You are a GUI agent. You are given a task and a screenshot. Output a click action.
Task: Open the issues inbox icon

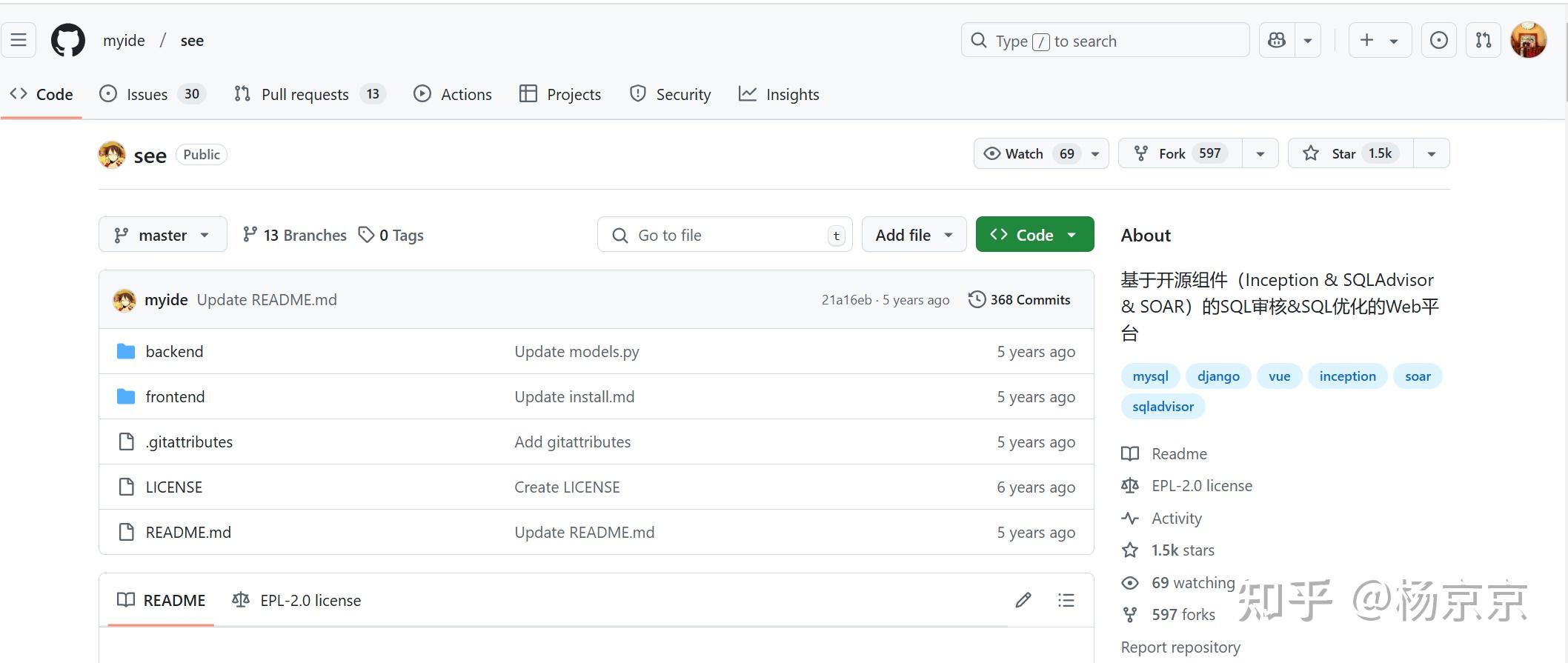[x=1438, y=40]
